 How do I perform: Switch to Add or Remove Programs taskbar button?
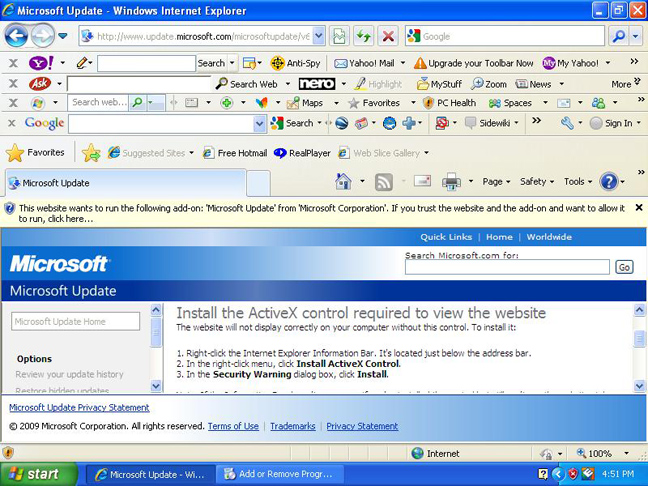(280, 474)
